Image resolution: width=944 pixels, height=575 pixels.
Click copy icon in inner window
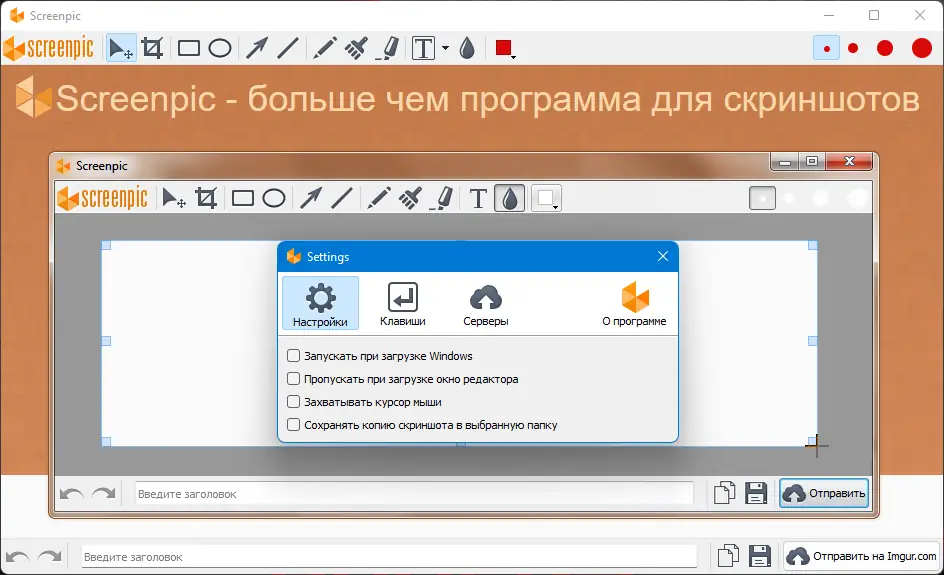coord(725,493)
